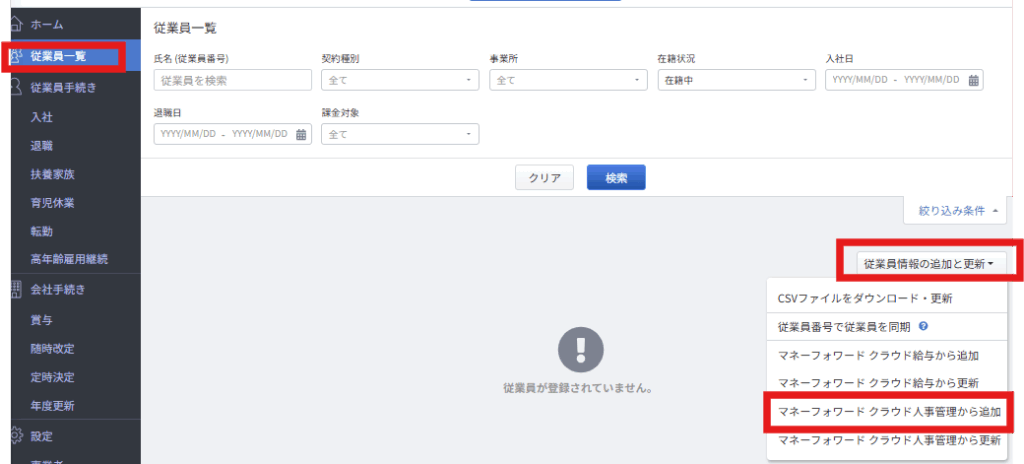Open calendar icon in 退職日 field
1024x464 pixels.
coord(301,134)
